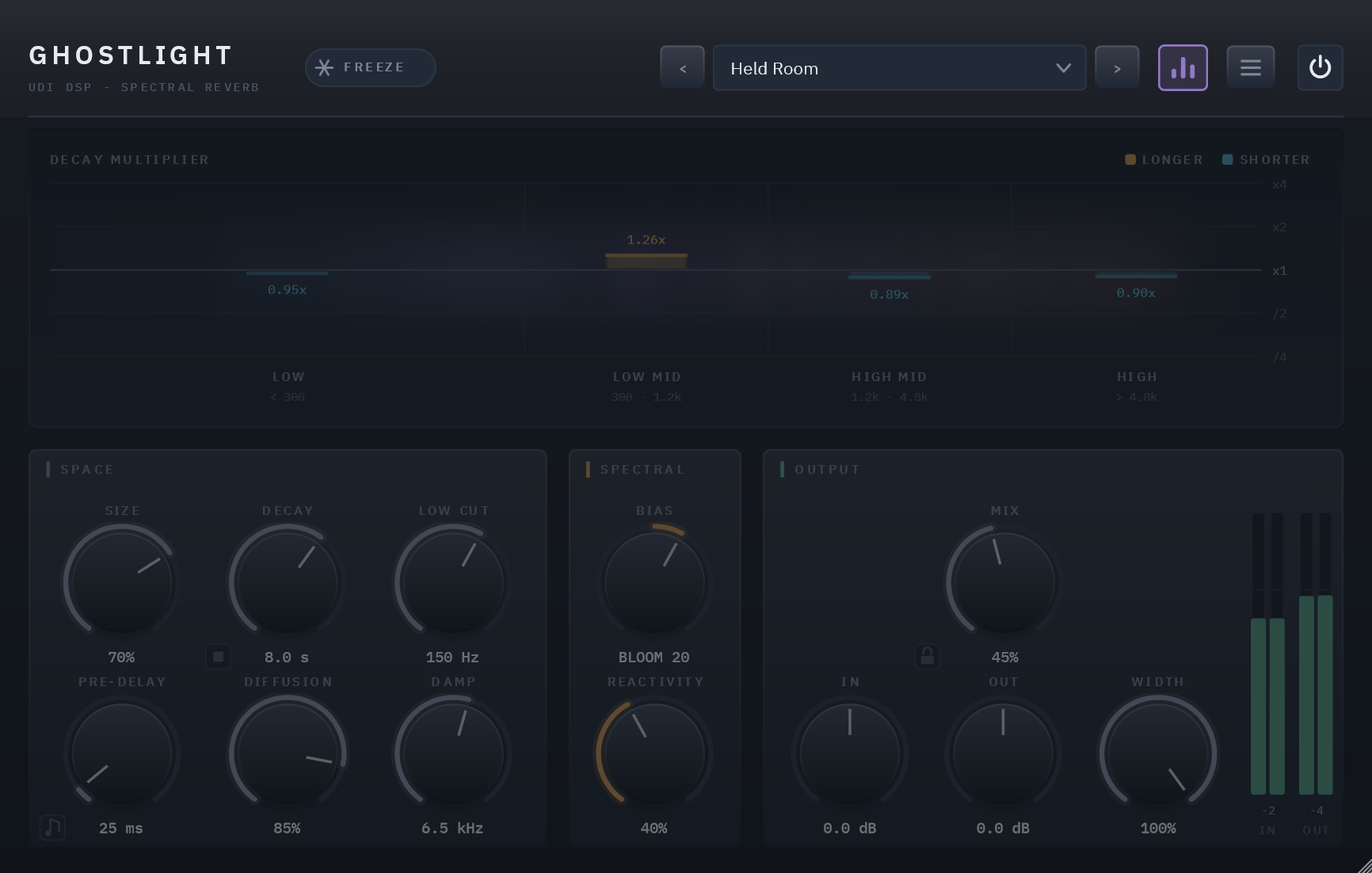Click the input level meter
Viewport: 1372px width, 873px height.
(x=1267, y=654)
